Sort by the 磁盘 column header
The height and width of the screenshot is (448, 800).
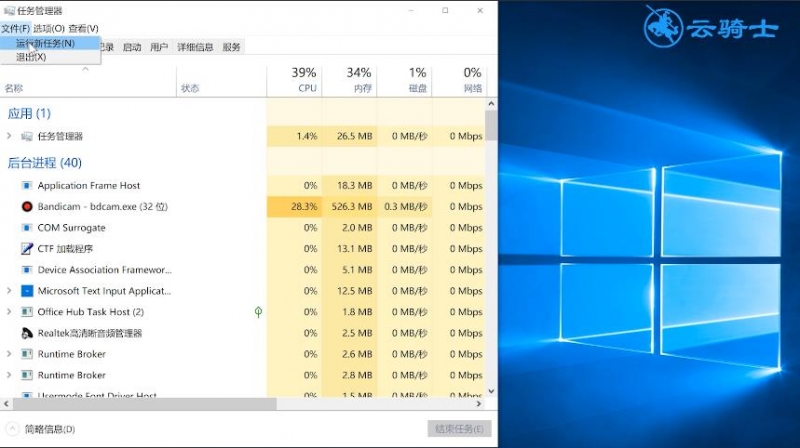click(x=405, y=81)
